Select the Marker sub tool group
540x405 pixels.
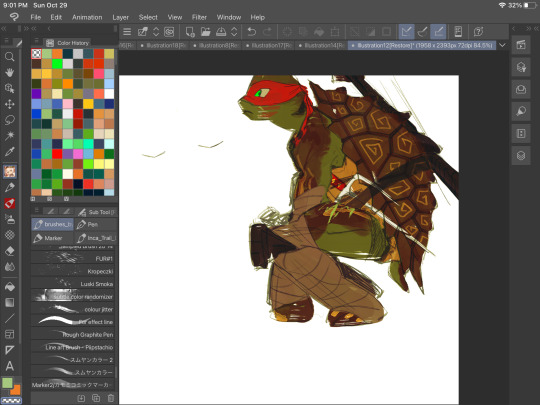coord(52,238)
